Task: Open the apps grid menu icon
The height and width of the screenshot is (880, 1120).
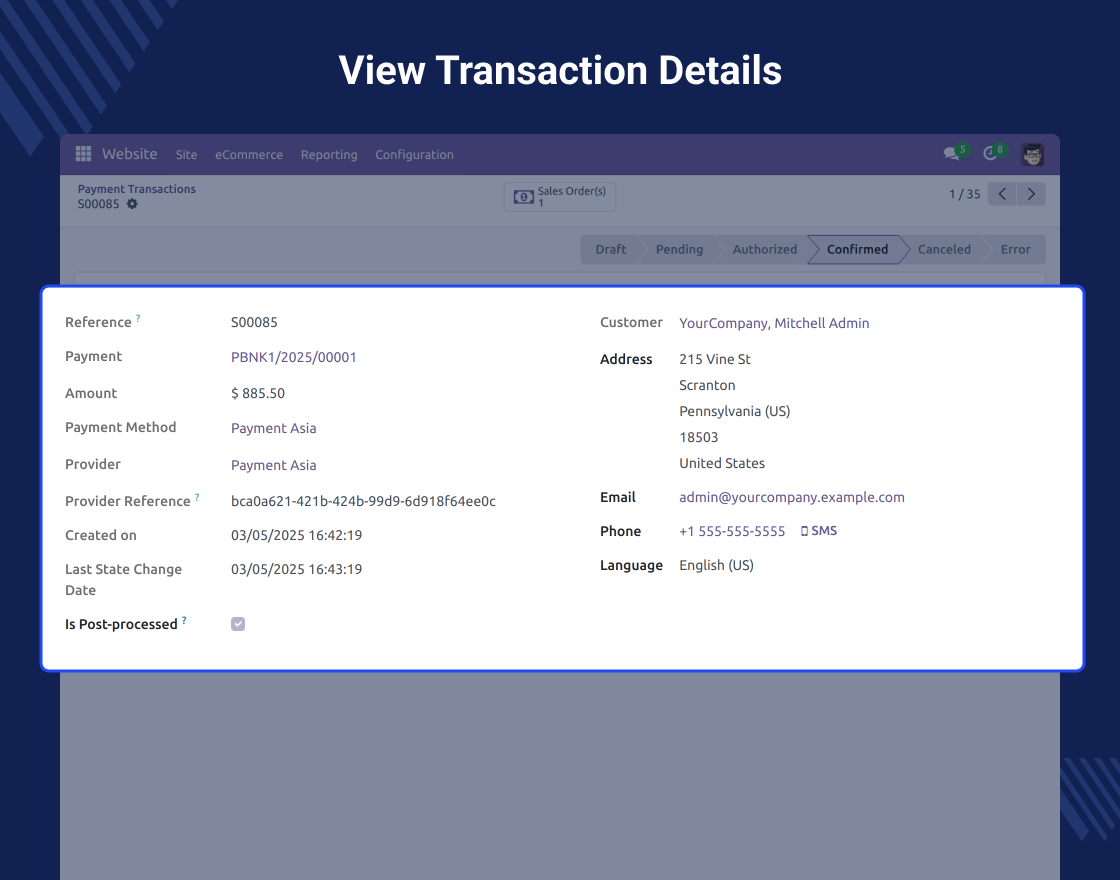Action: tap(83, 154)
